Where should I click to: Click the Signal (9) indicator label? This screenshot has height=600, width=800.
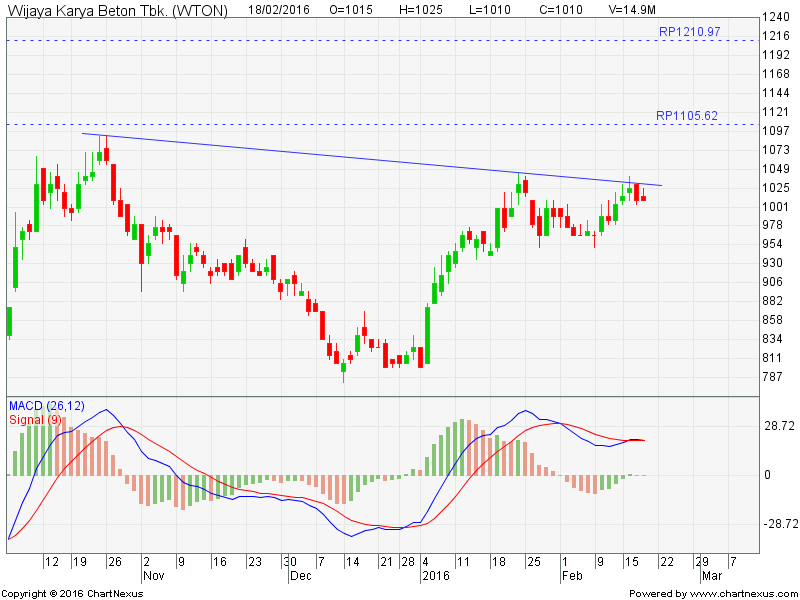pyautogui.click(x=35, y=420)
